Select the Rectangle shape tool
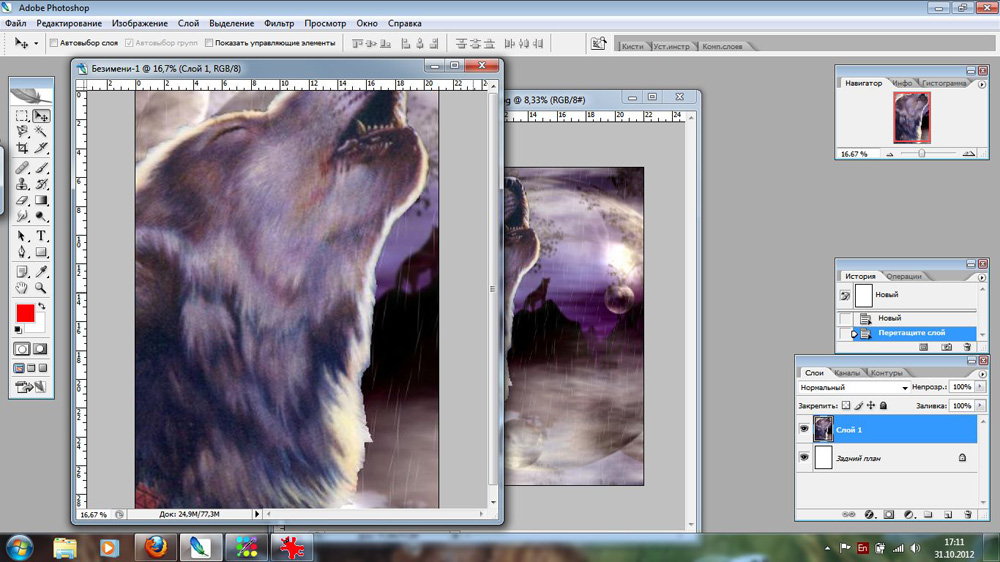 41,252
